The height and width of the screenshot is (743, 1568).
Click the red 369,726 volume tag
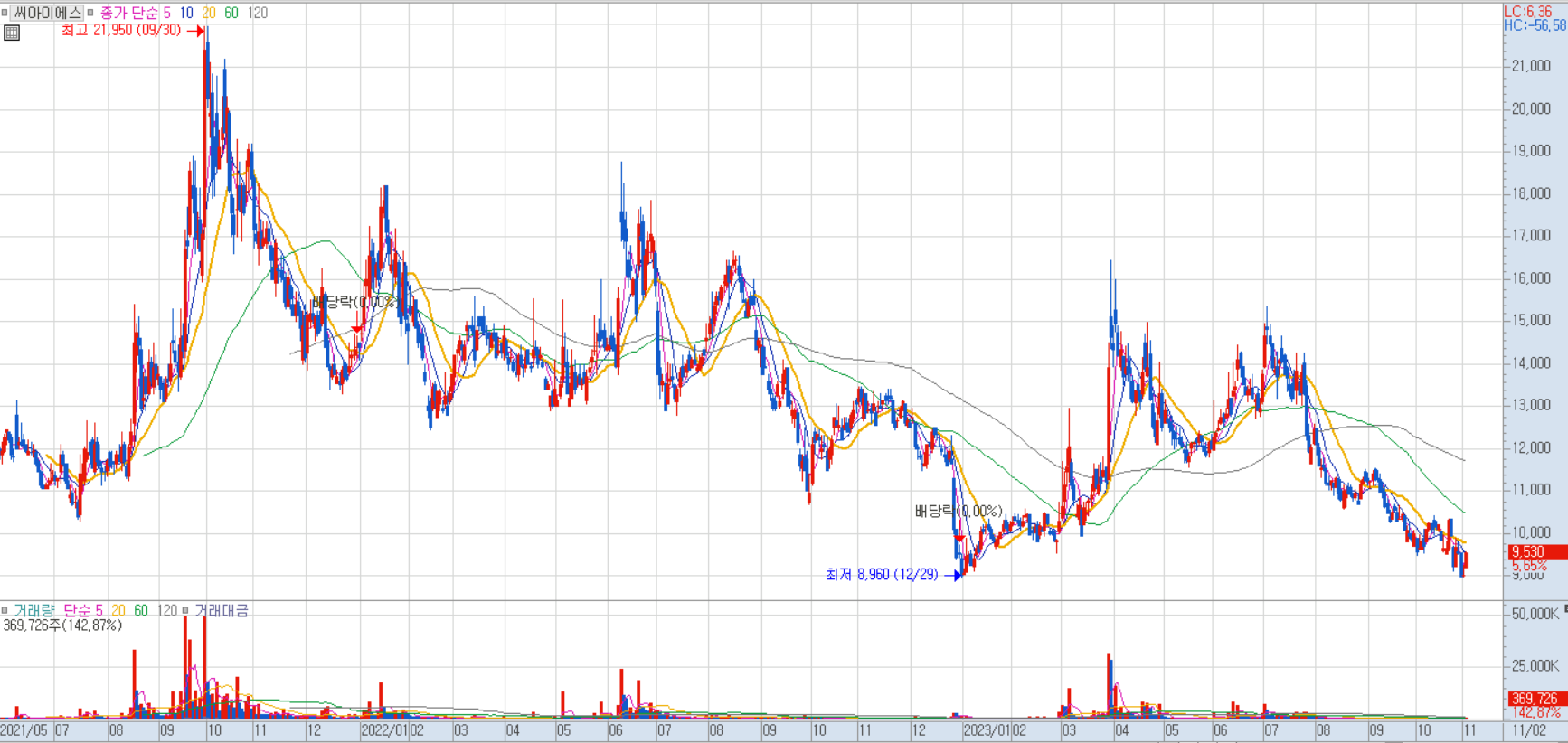(x=1537, y=699)
